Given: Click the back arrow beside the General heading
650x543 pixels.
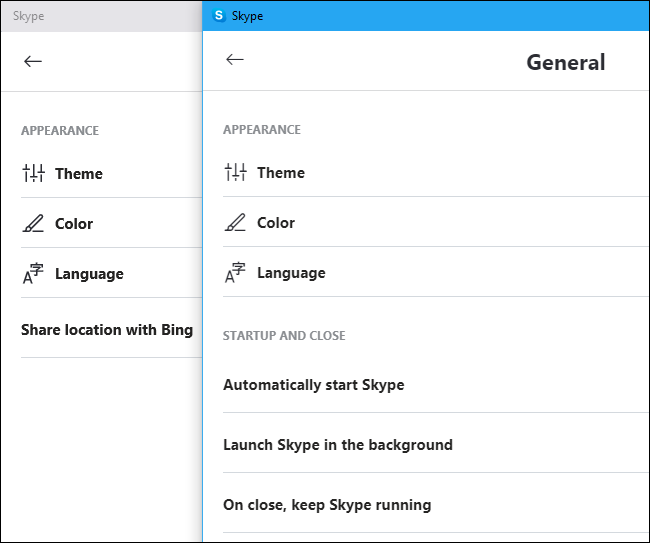Looking at the screenshot, I should (235, 60).
